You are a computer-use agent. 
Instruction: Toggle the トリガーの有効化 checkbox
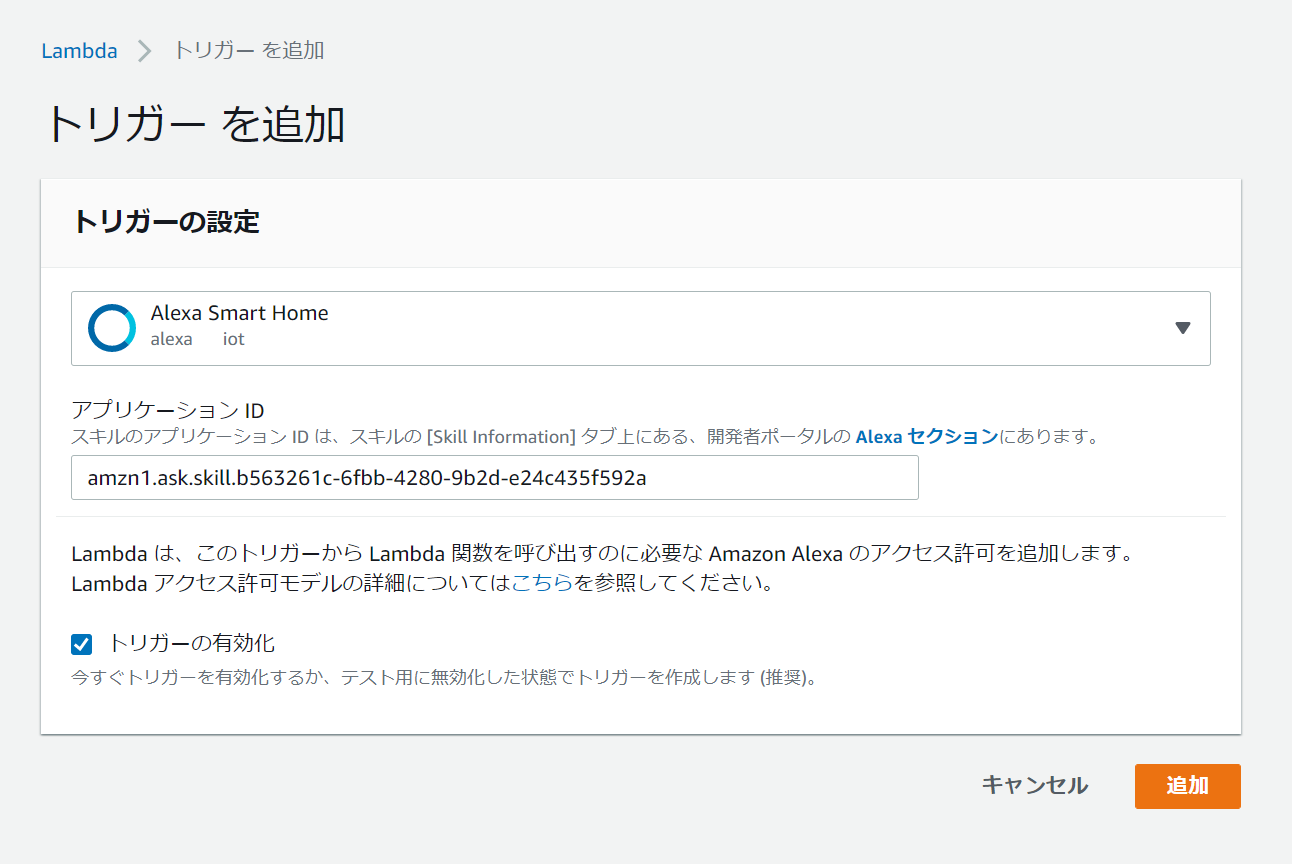(x=82, y=644)
